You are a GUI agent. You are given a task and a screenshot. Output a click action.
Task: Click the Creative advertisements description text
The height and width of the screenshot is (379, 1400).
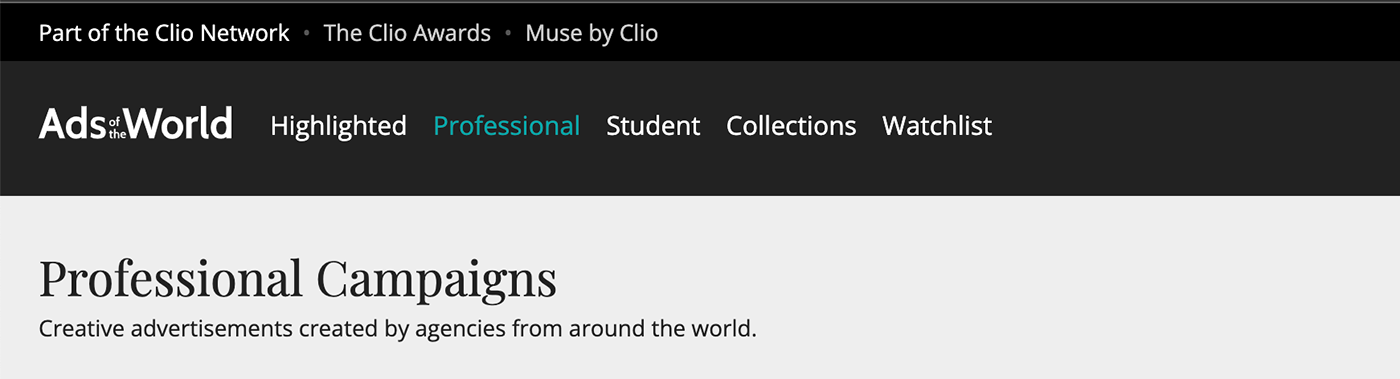[398, 328]
